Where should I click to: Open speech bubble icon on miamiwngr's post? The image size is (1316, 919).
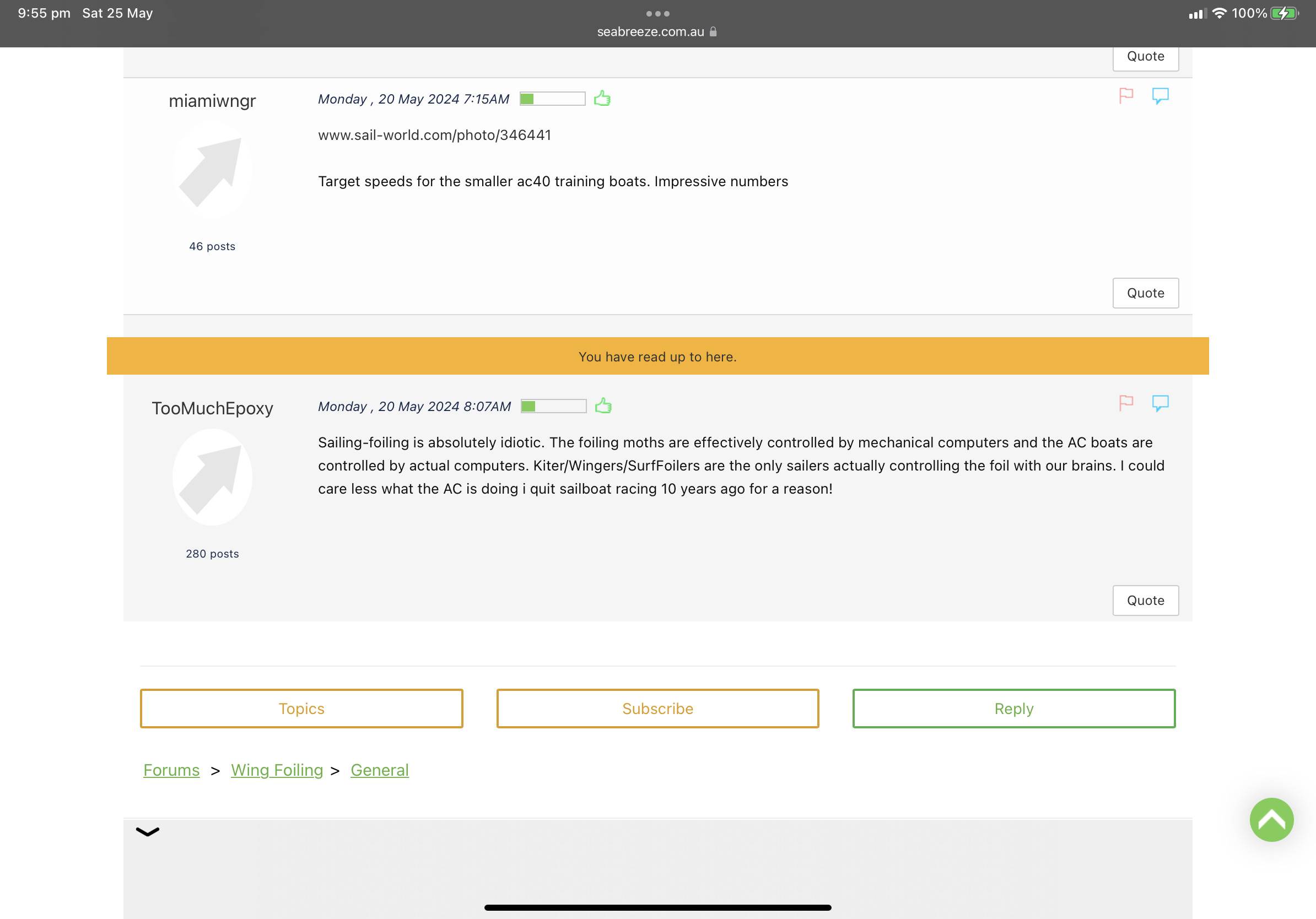click(x=1160, y=96)
